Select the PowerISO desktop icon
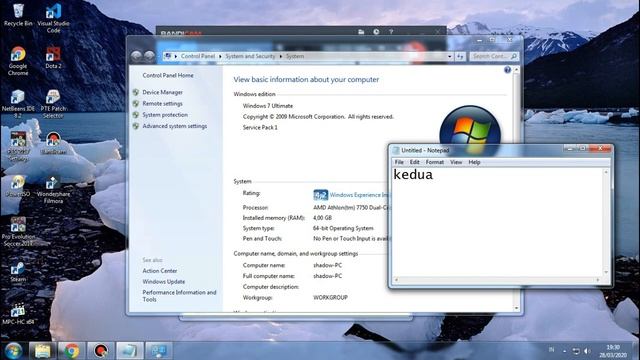The image size is (640, 360). coord(18,186)
